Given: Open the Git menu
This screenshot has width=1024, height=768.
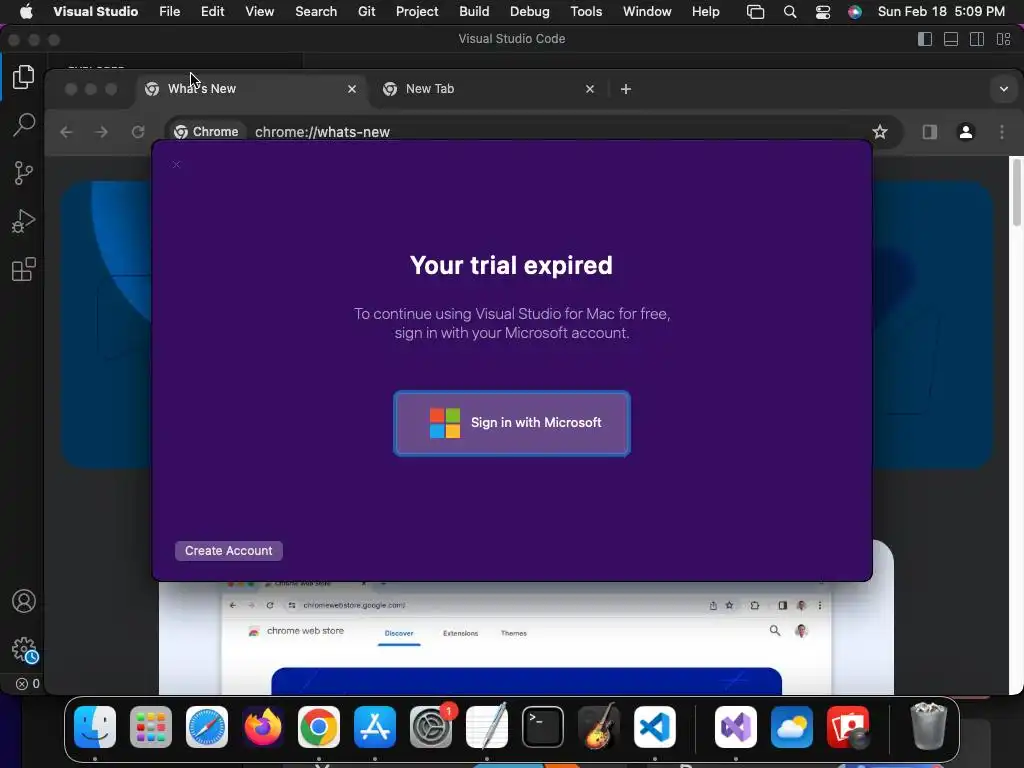Looking at the screenshot, I should tap(367, 12).
